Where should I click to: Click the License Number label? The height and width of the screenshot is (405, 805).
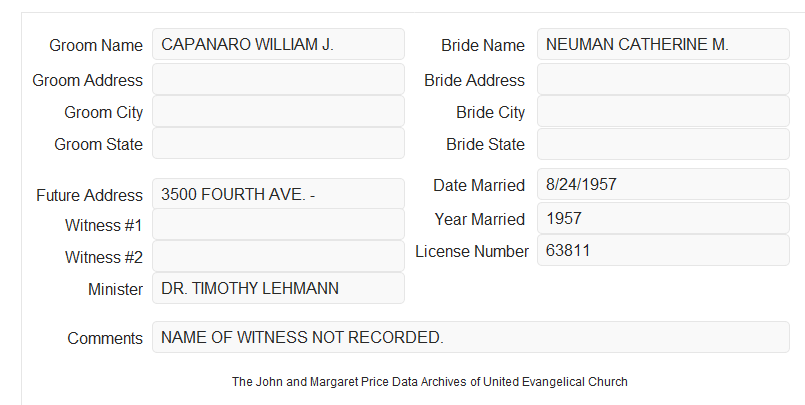[x=472, y=252]
